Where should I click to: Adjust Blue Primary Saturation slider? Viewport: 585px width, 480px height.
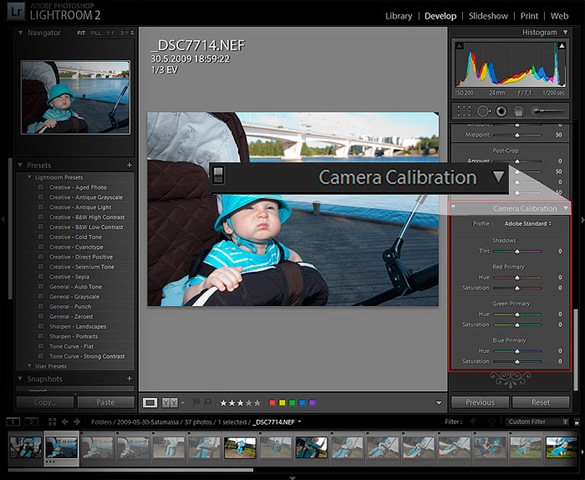(x=517, y=361)
